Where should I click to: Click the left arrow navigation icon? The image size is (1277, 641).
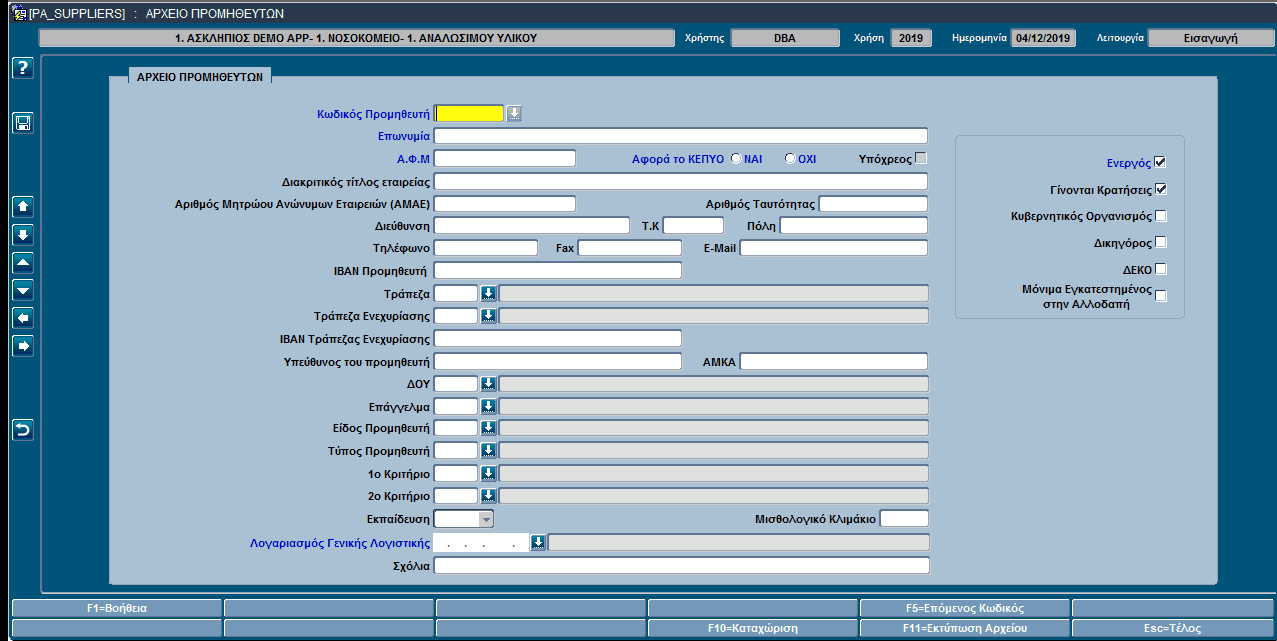[23, 318]
